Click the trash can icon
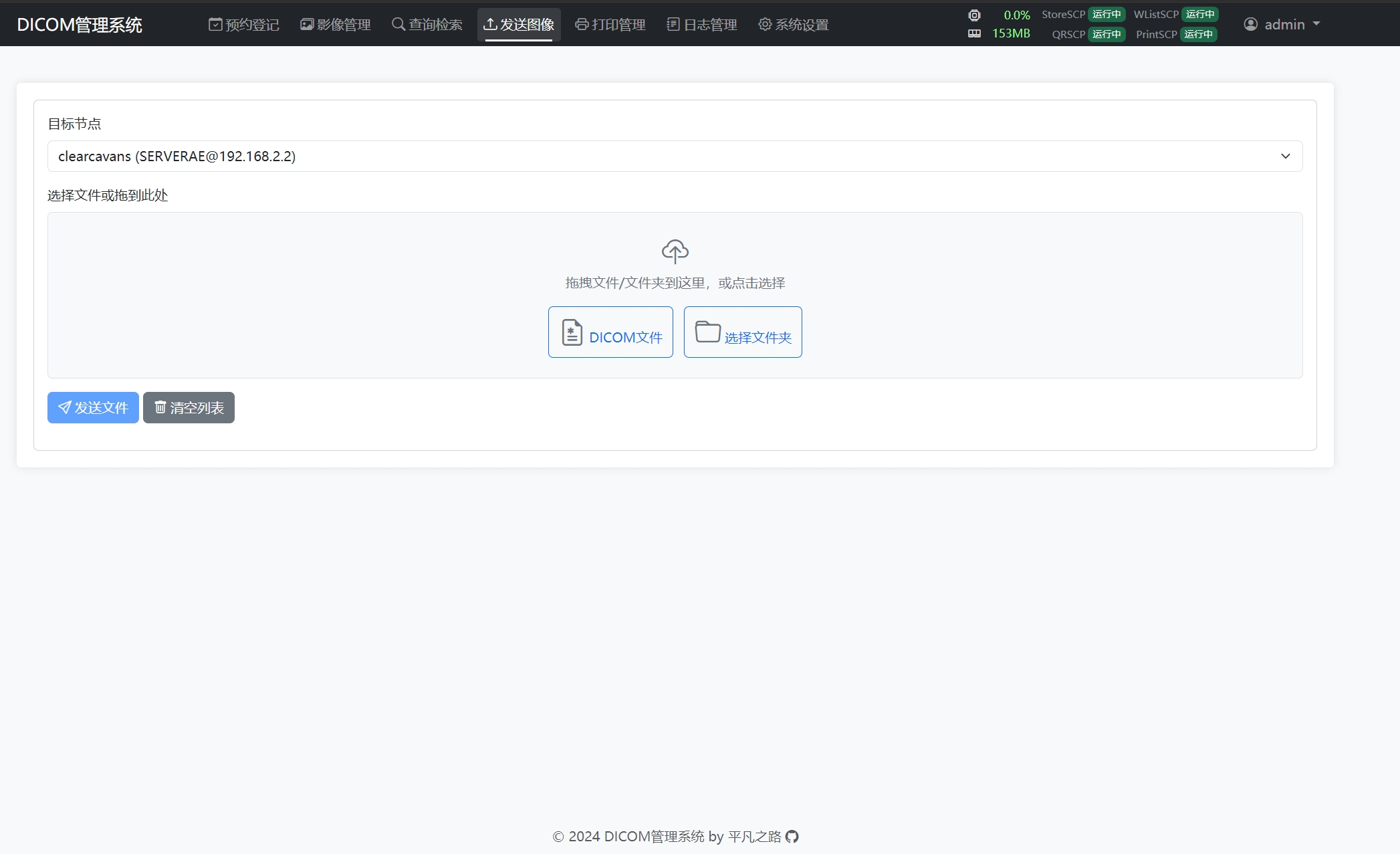 pos(160,407)
